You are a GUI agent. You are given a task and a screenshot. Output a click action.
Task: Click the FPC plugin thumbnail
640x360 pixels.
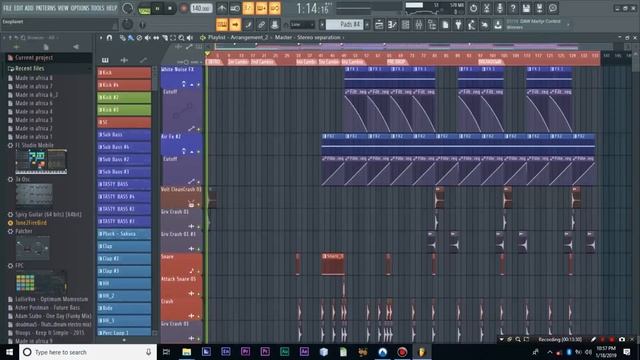click(41, 282)
